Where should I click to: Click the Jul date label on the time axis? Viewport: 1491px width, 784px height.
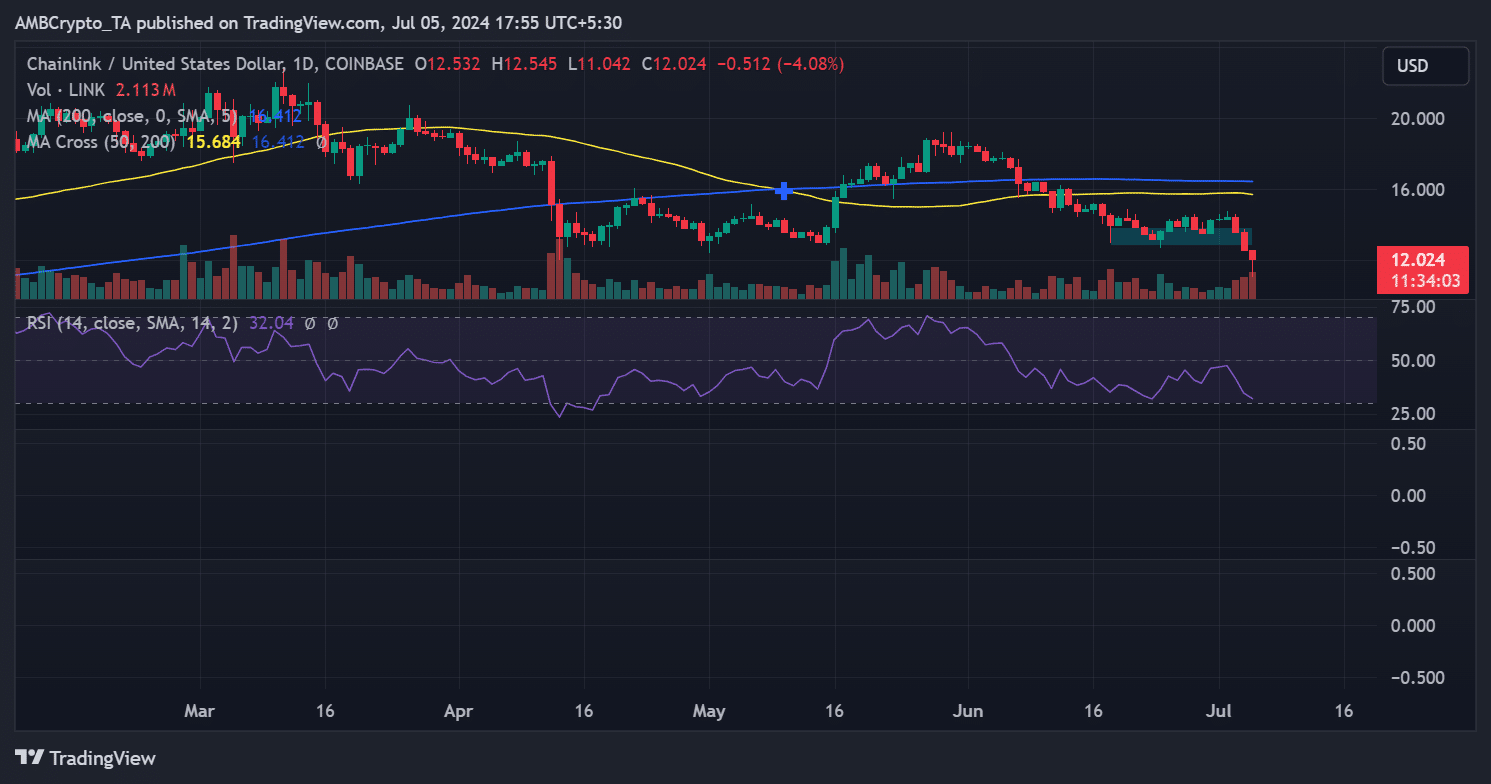(1218, 711)
